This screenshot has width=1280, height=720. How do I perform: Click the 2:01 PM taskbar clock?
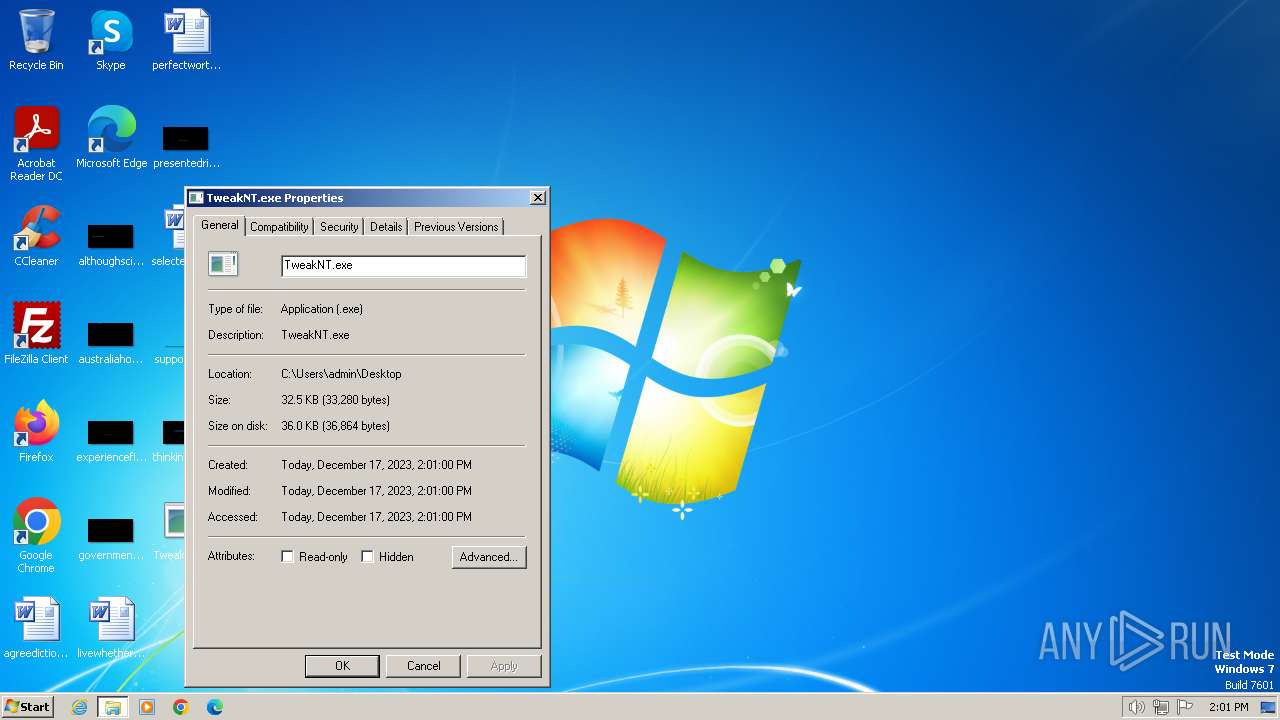1229,707
